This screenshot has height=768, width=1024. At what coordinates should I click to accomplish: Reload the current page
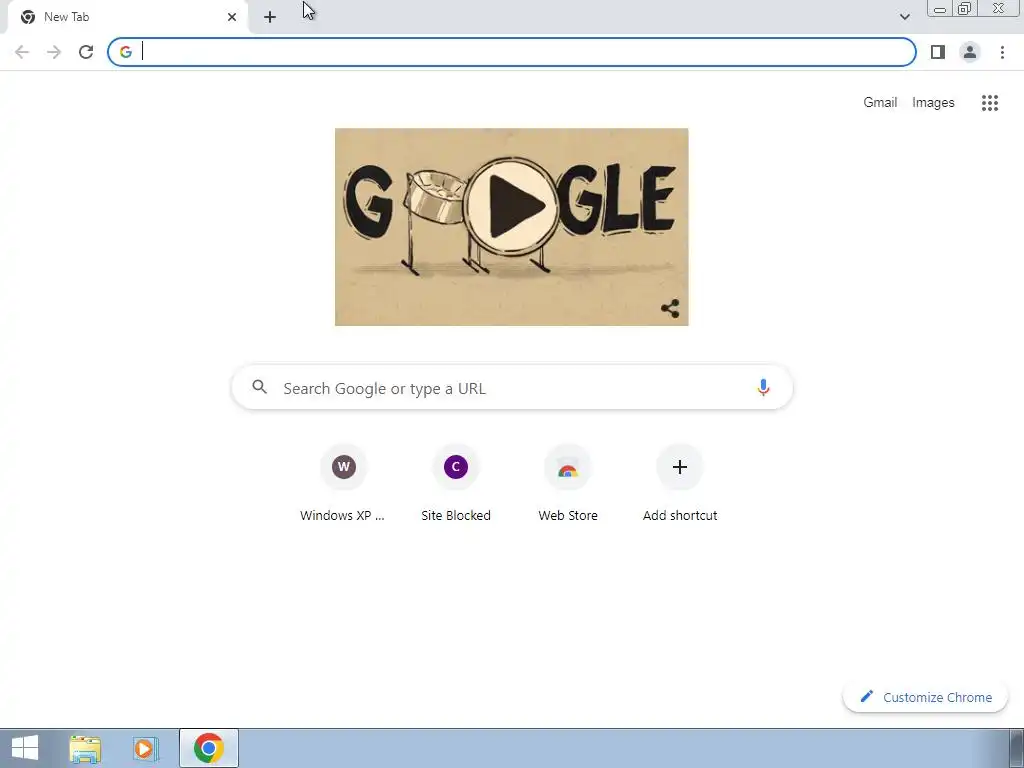click(x=86, y=52)
